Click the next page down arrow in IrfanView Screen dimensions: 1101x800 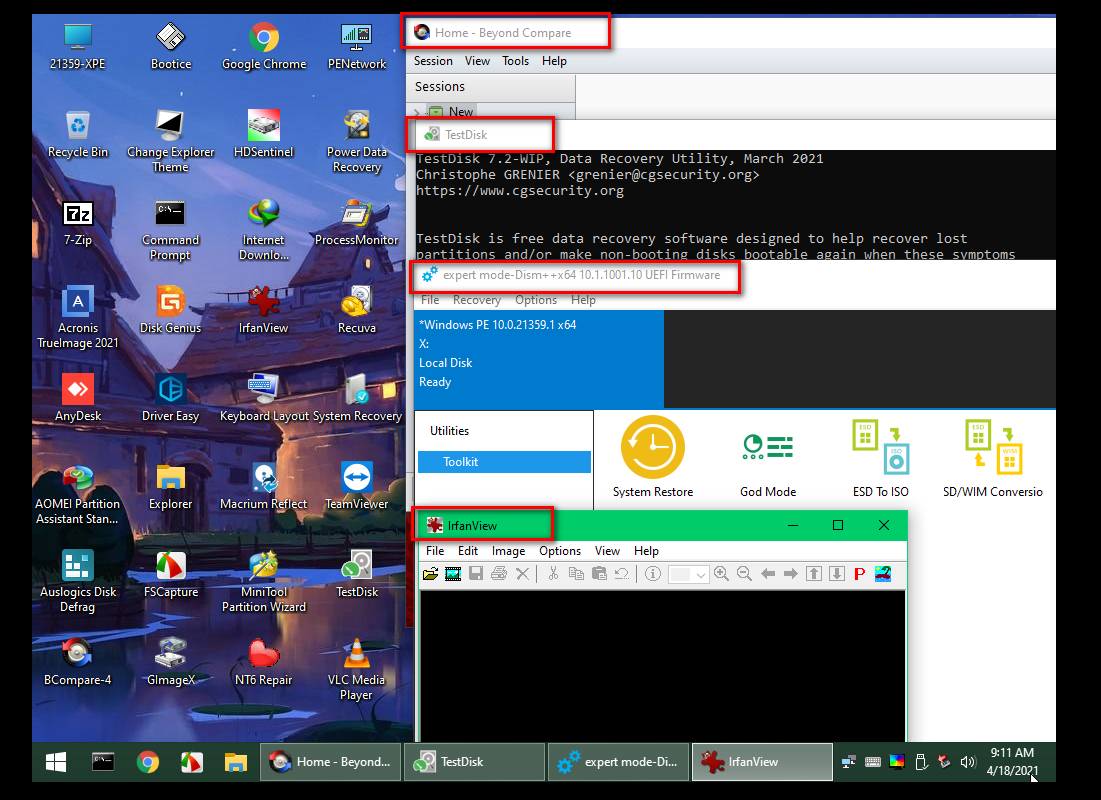836,574
